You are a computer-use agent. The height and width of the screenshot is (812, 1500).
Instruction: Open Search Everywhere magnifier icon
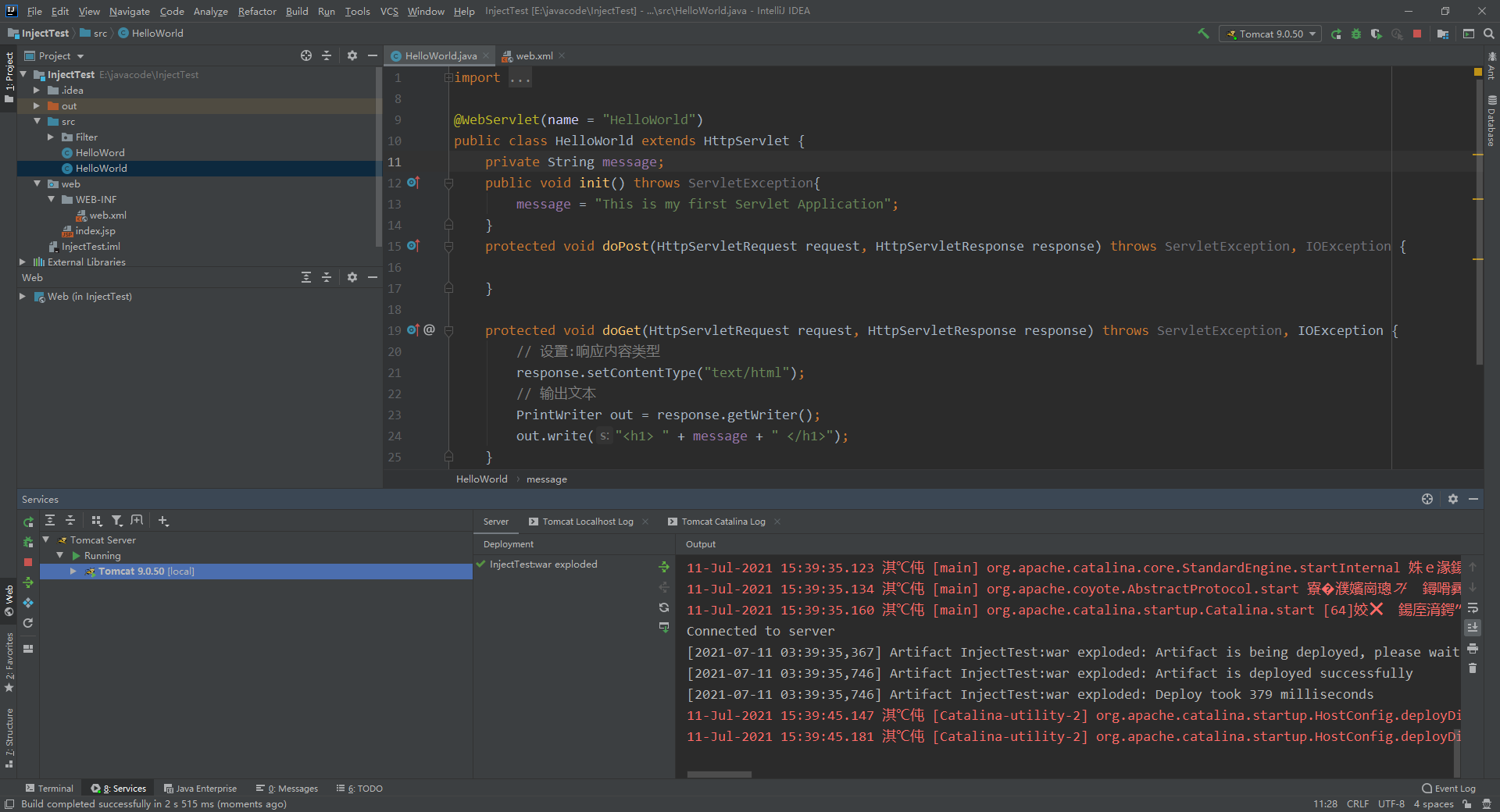tap(1489, 34)
